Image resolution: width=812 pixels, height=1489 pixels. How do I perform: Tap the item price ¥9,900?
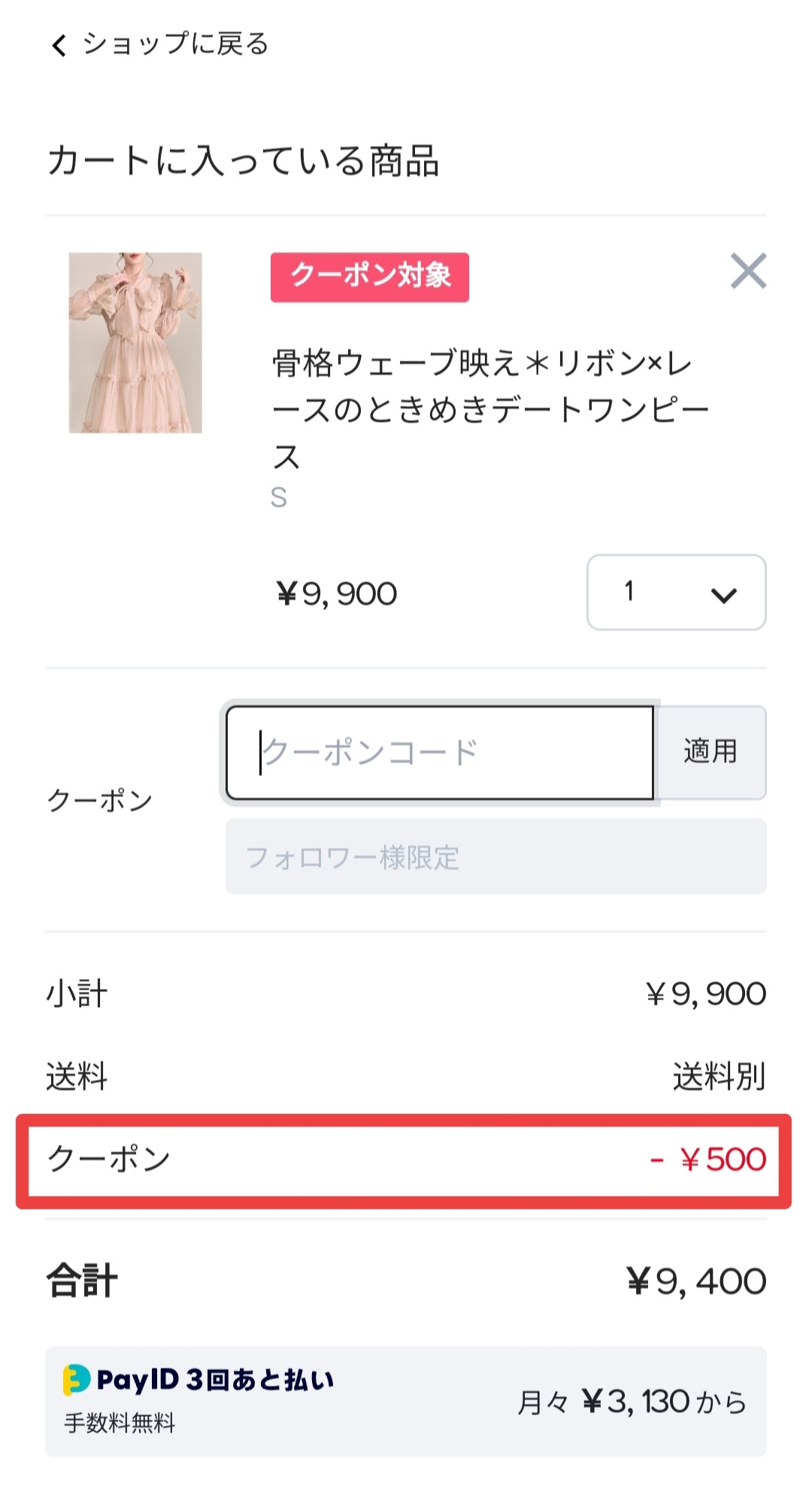click(337, 594)
